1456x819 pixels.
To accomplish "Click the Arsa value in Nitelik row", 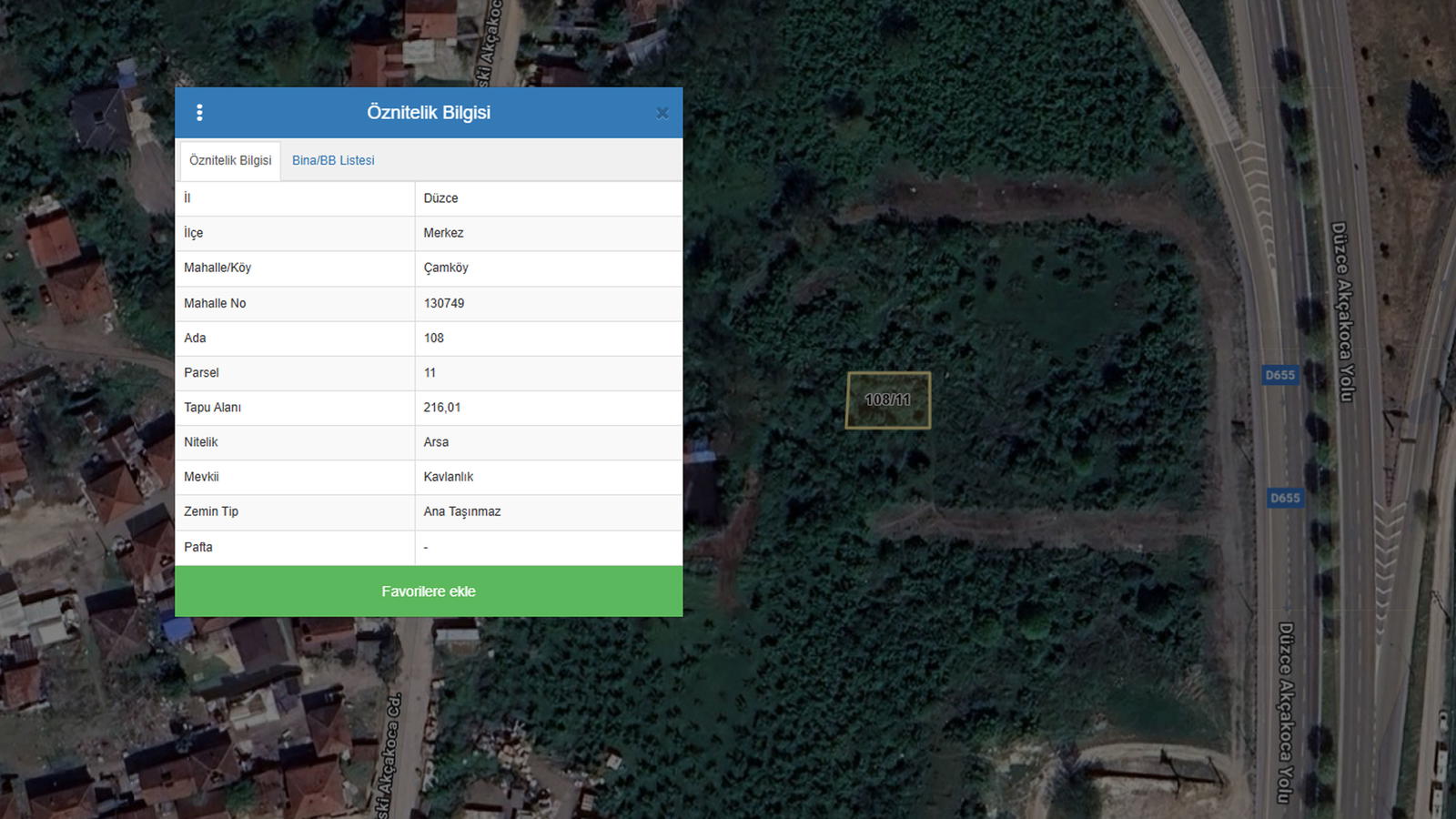I will click(436, 441).
